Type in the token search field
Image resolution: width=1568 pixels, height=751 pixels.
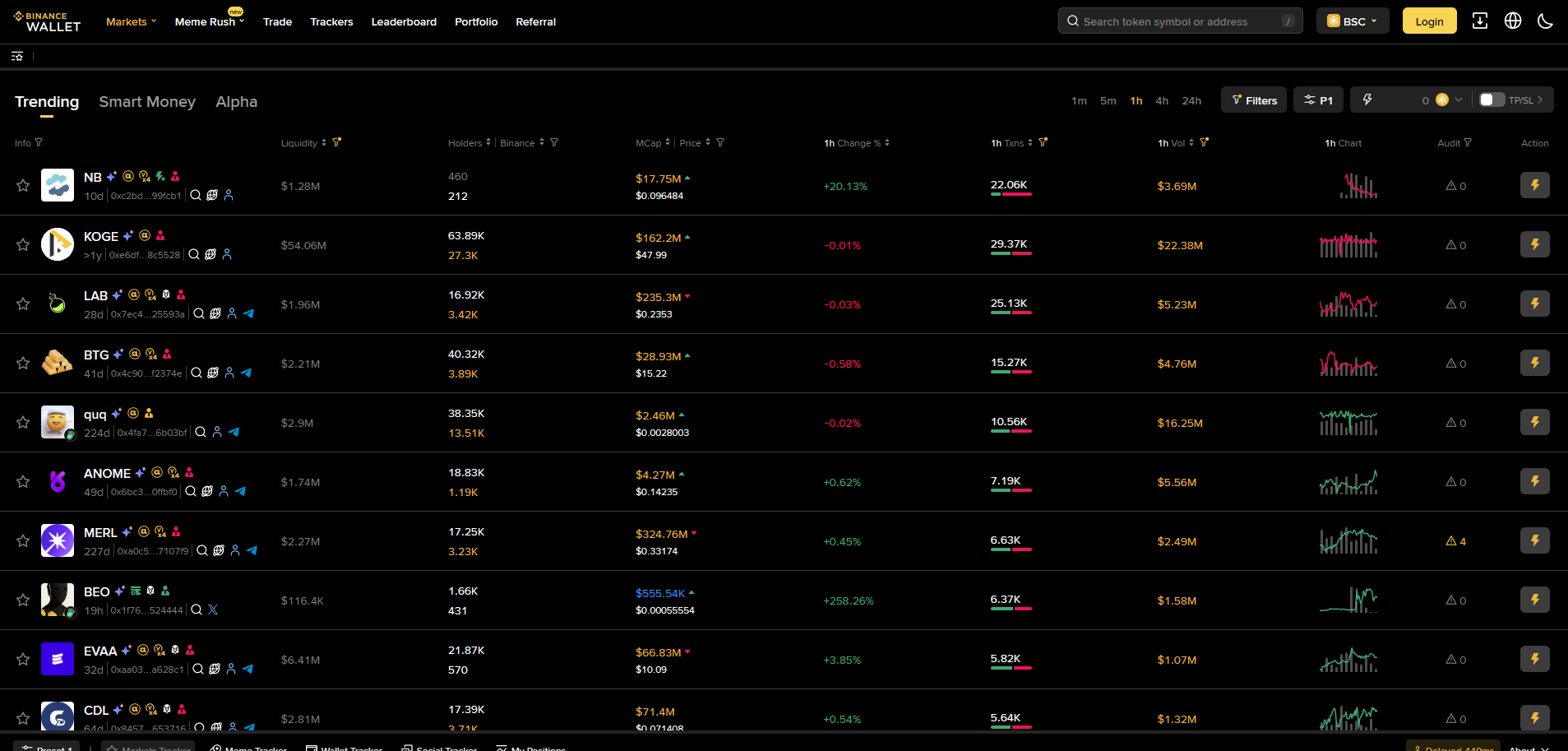pos(1176,21)
